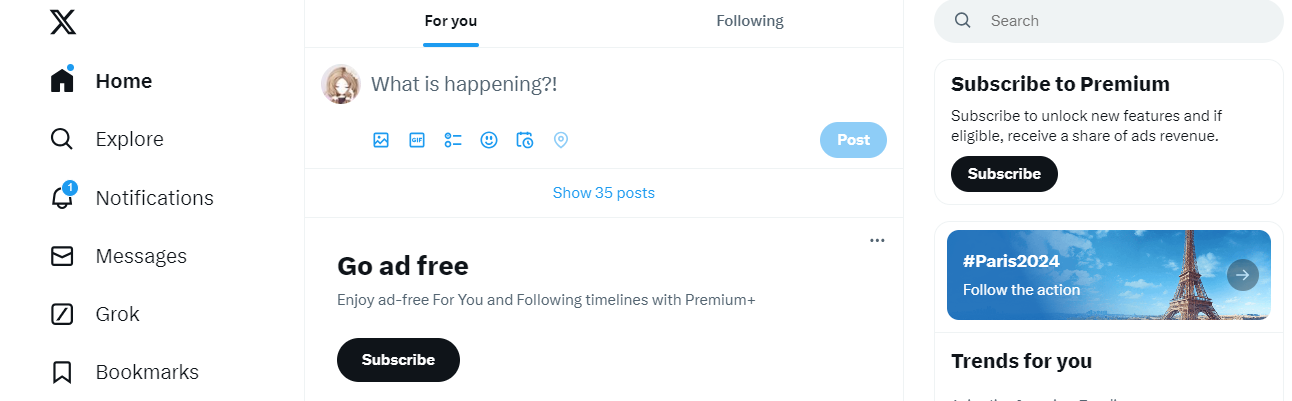The height and width of the screenshot is (401, 1292).
Task: Open Messages envelope icon
Action: coord(62,256)
